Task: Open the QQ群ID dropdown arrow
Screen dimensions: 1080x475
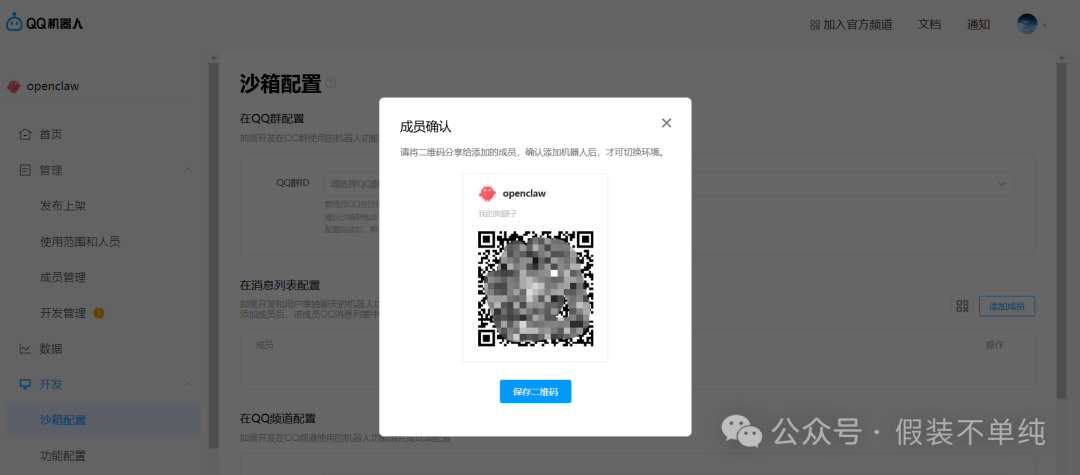Action: (1001, 184)
